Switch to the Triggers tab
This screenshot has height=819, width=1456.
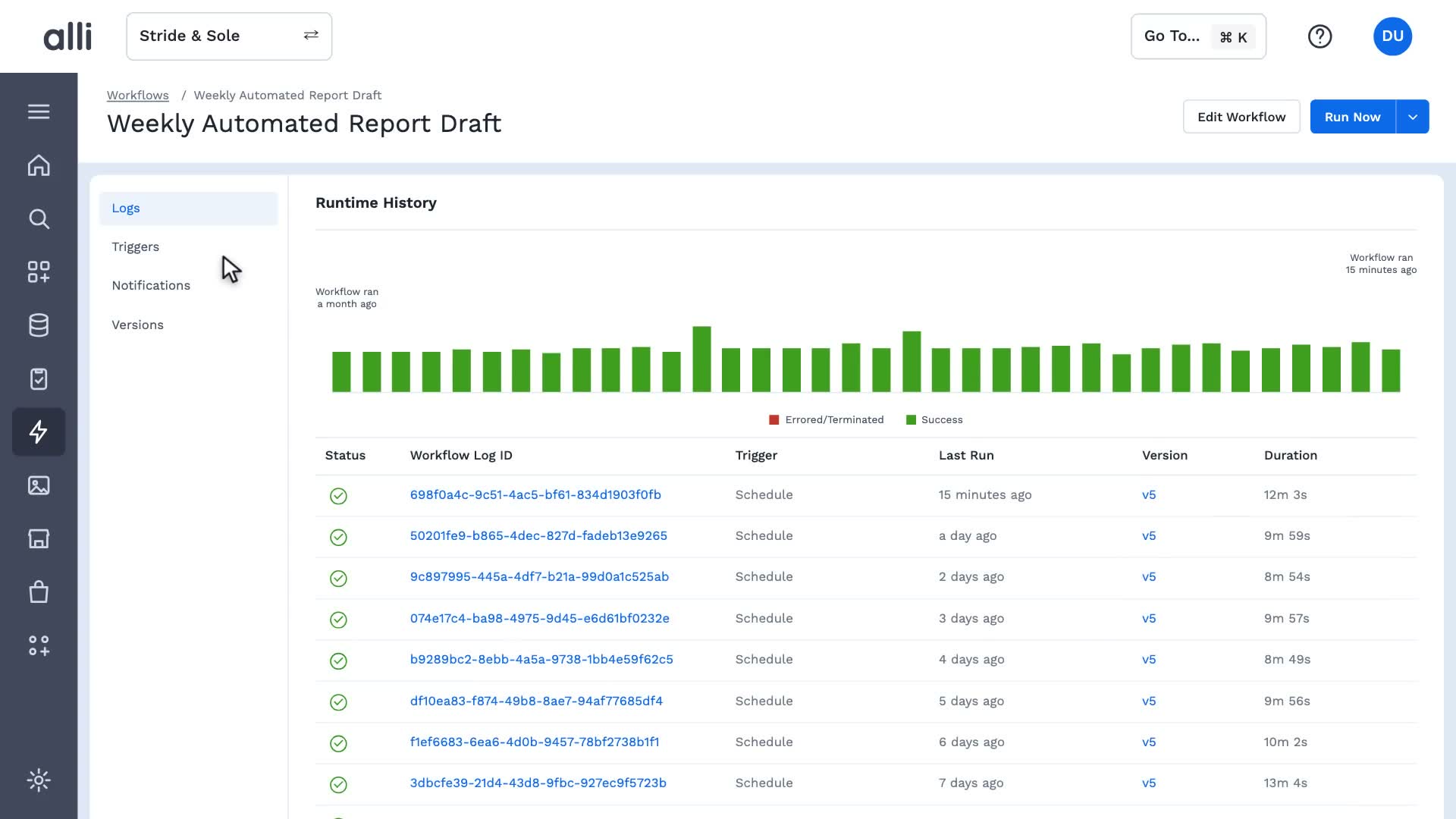[x=136, y=247]
